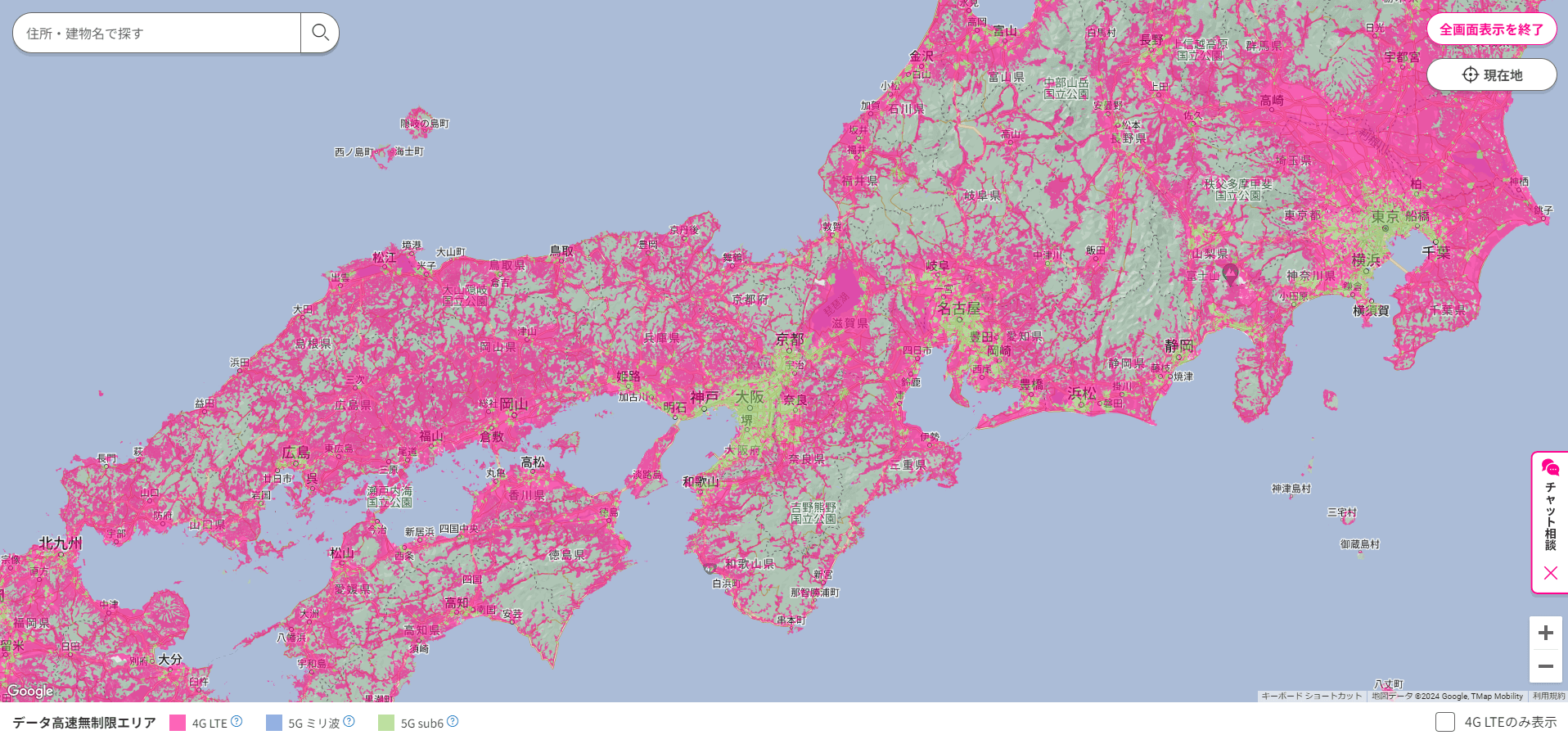The image size is (1568, 744).
Task: Click the 大分 city label
Action: 170,659
